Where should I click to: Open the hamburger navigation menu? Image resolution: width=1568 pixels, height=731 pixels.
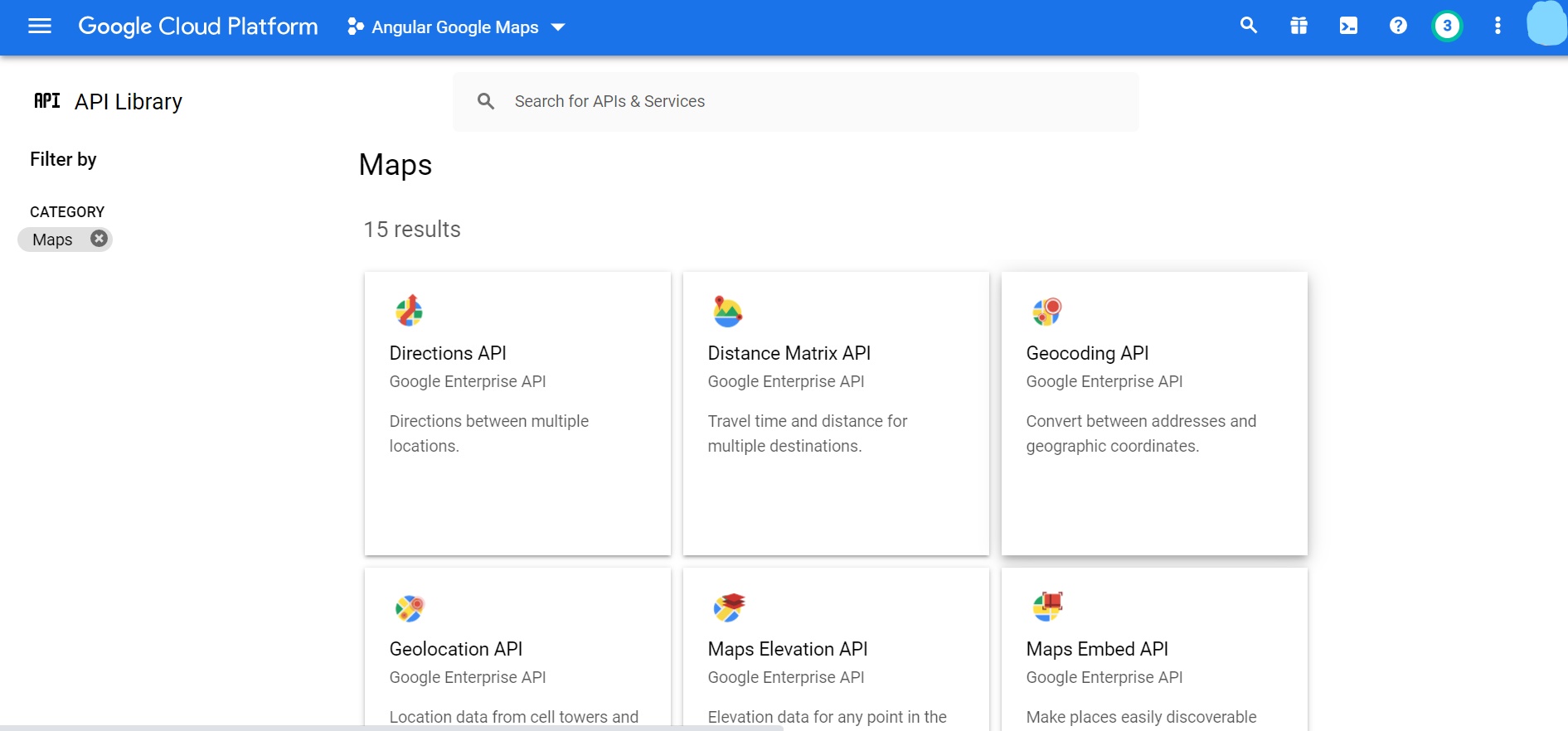40,27
